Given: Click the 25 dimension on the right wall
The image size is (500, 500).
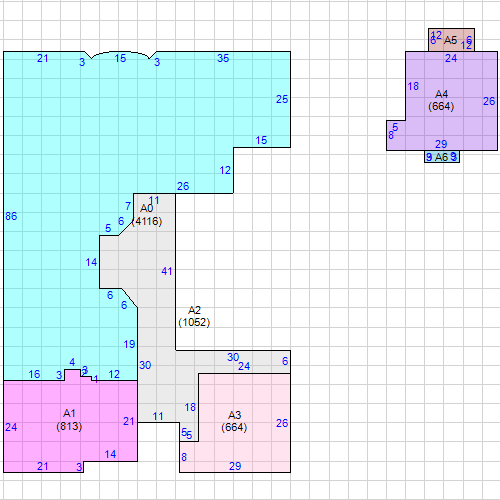Looking at the screenshot, I should (282, 99).
